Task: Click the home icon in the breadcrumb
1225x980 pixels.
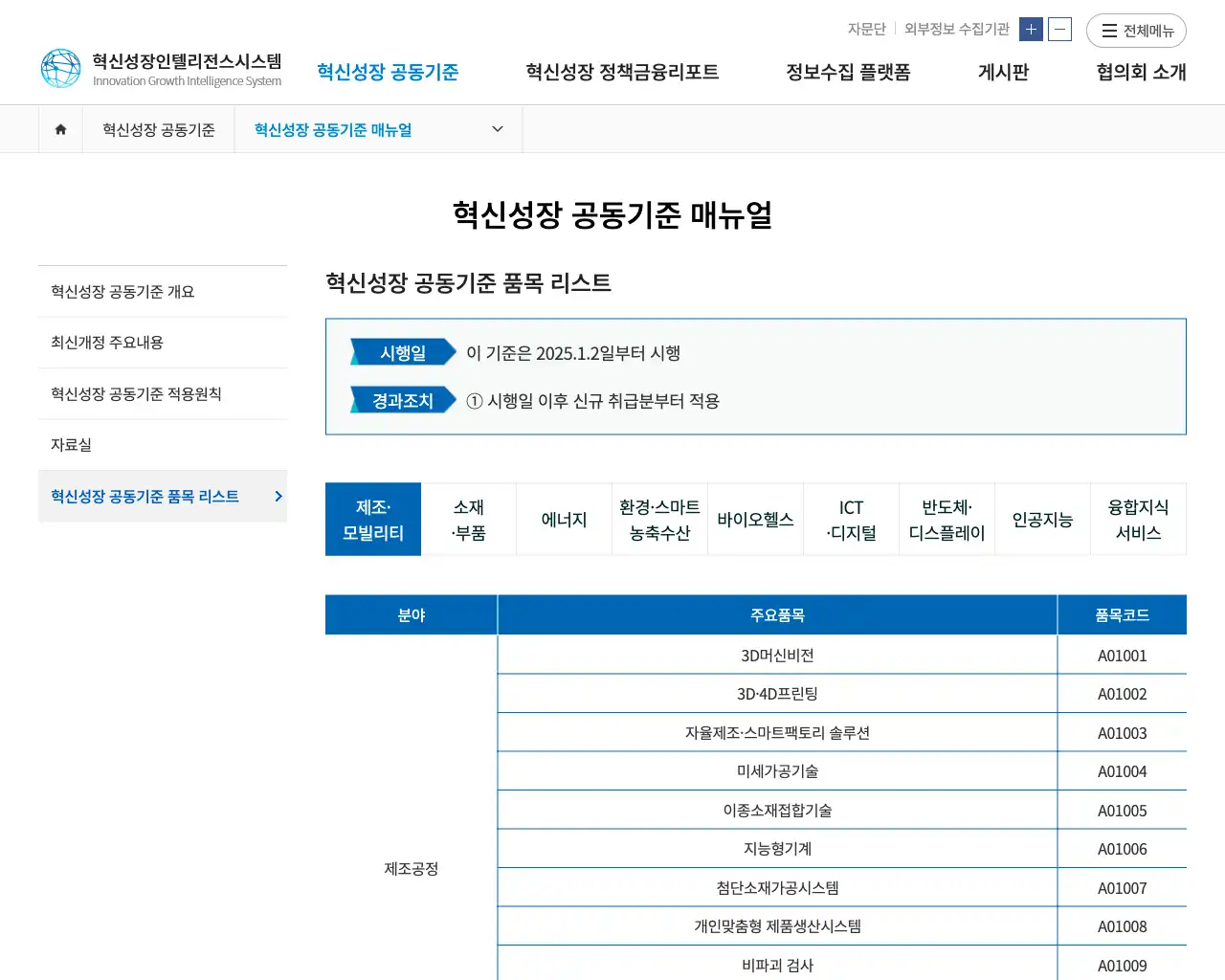Action: point(60,129)
